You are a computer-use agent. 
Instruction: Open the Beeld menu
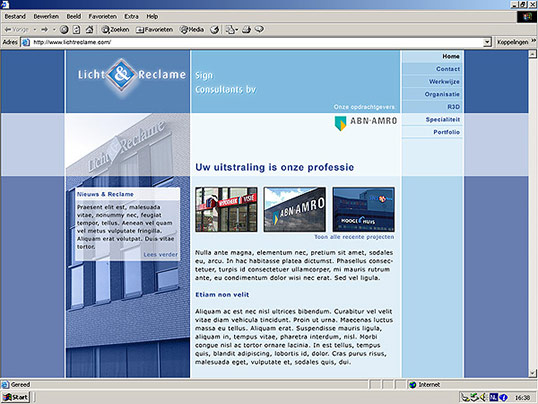tap(73, 16)
